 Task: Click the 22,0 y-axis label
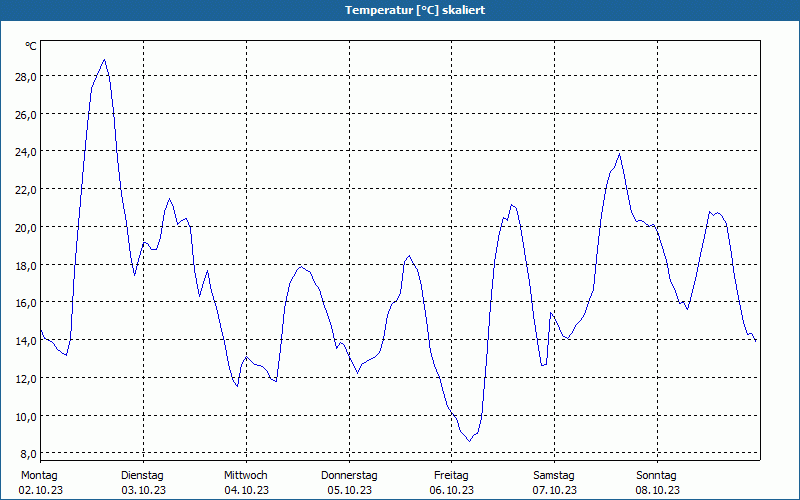[26, 190]
